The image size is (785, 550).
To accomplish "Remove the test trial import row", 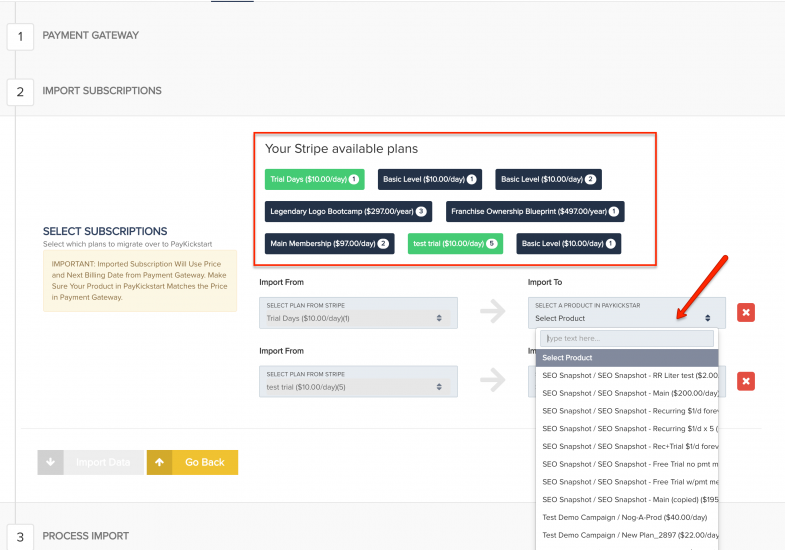I will click(x=746, y=381).
